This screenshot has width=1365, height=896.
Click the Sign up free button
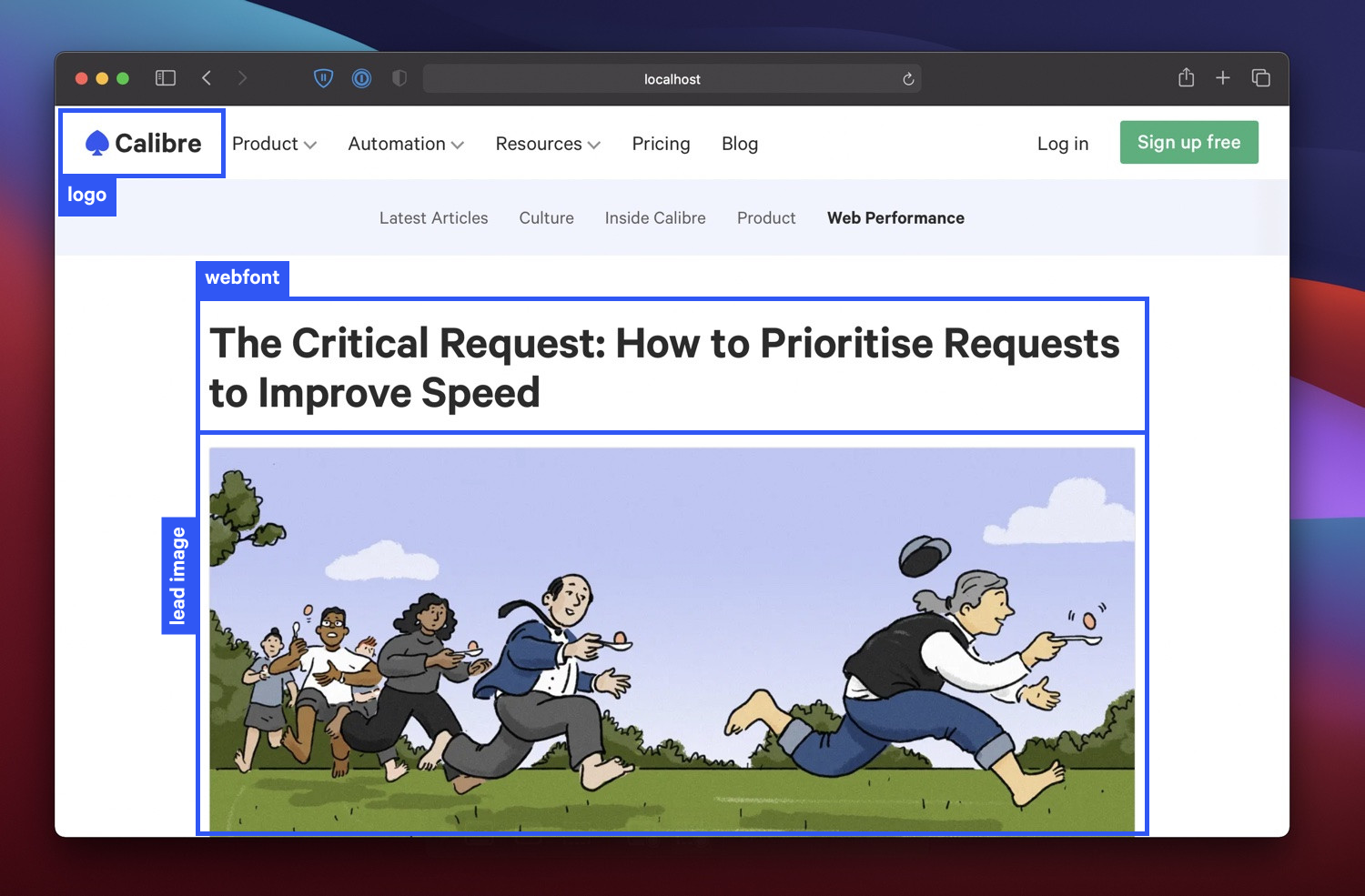pyautogui.click(x=1188, y=143)
